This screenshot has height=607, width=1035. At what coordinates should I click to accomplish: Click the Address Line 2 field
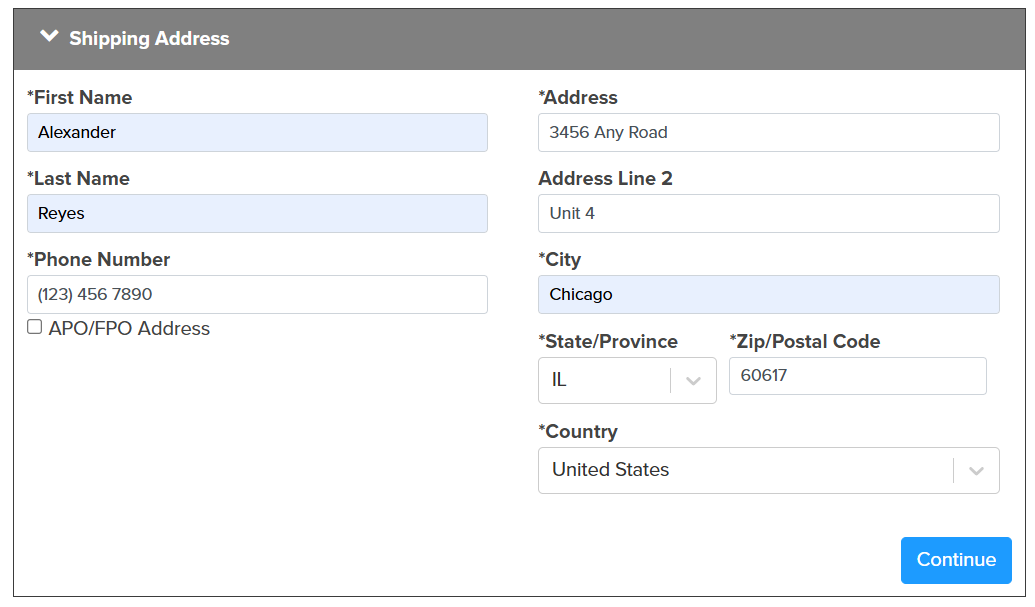[x=769, y=214]
